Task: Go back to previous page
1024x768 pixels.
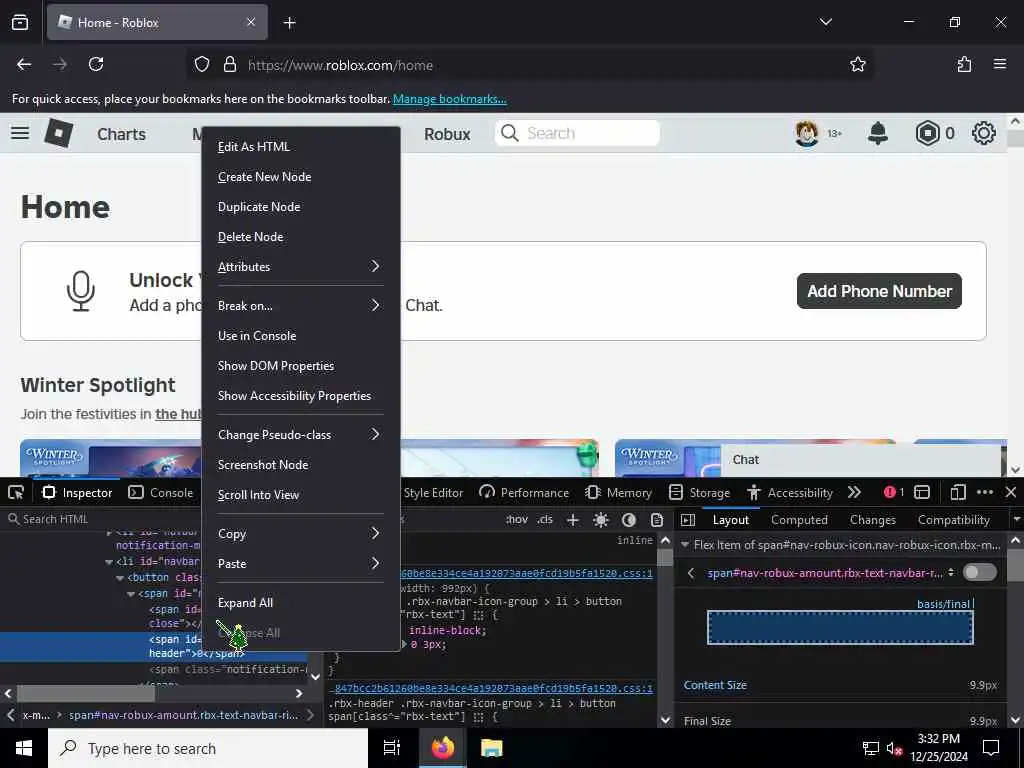Action: tap(24, 64)
